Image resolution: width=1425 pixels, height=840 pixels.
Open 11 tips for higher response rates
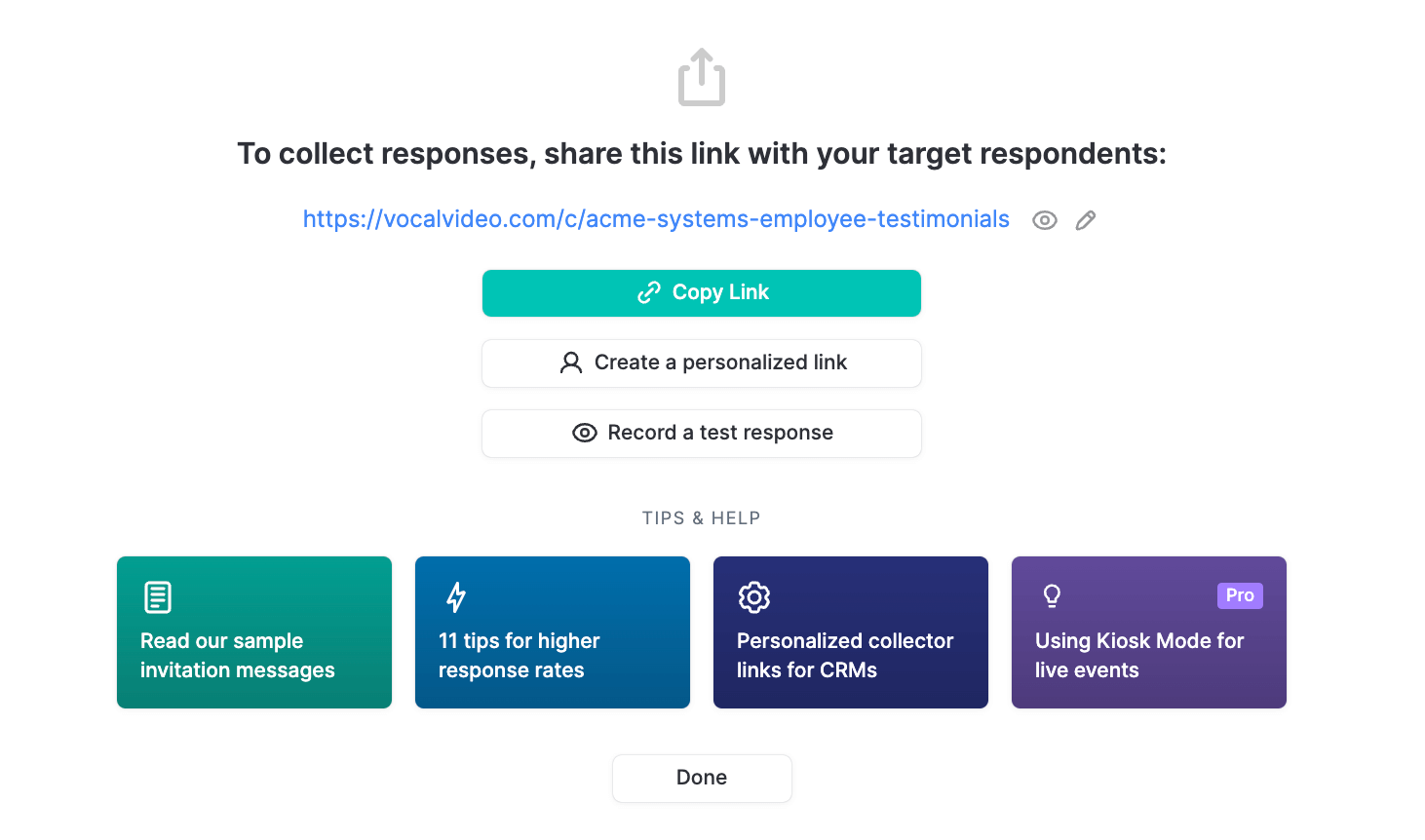click(x=552, y=631)
